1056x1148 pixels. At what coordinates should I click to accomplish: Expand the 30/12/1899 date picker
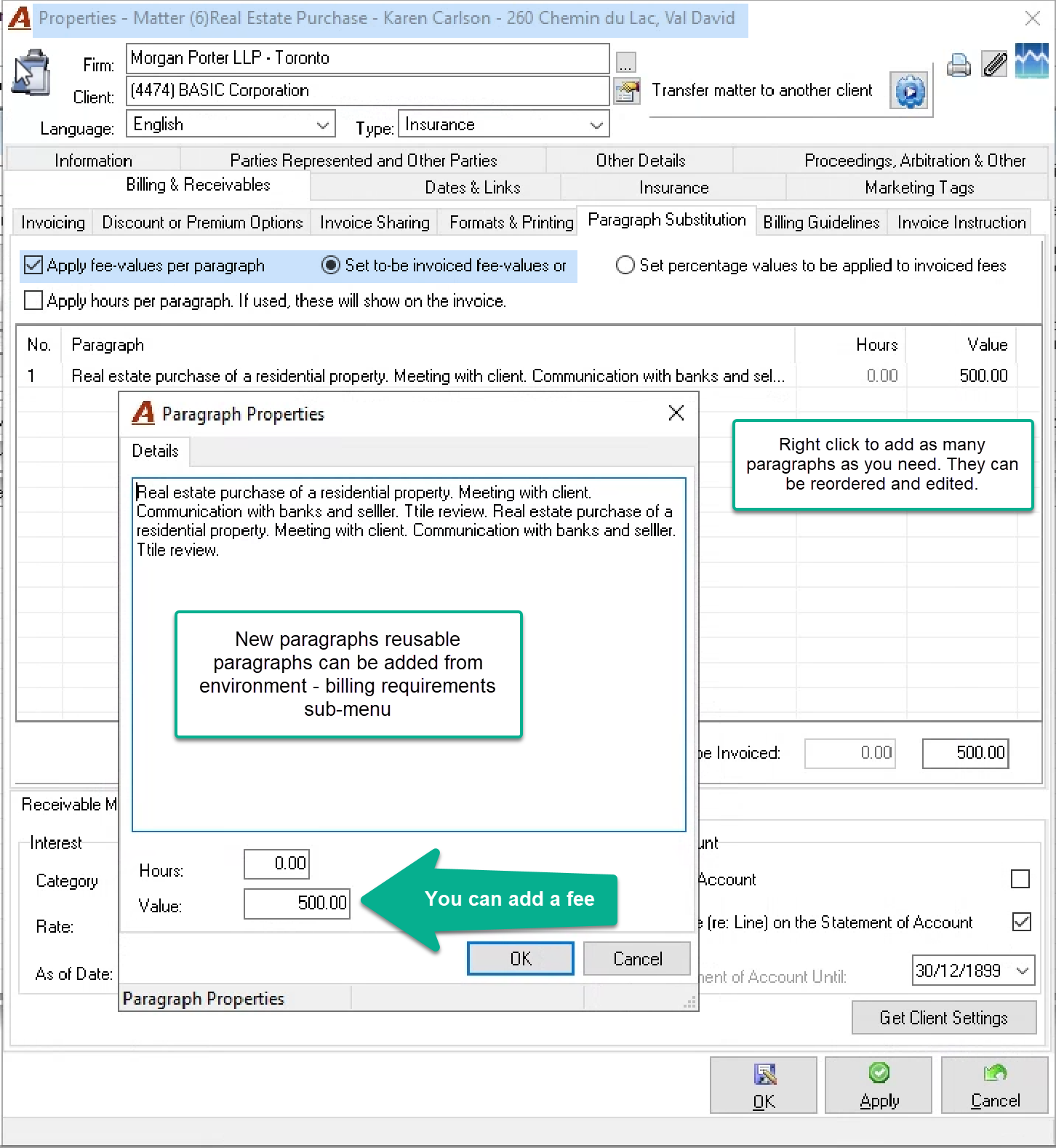pos(1023,970)
